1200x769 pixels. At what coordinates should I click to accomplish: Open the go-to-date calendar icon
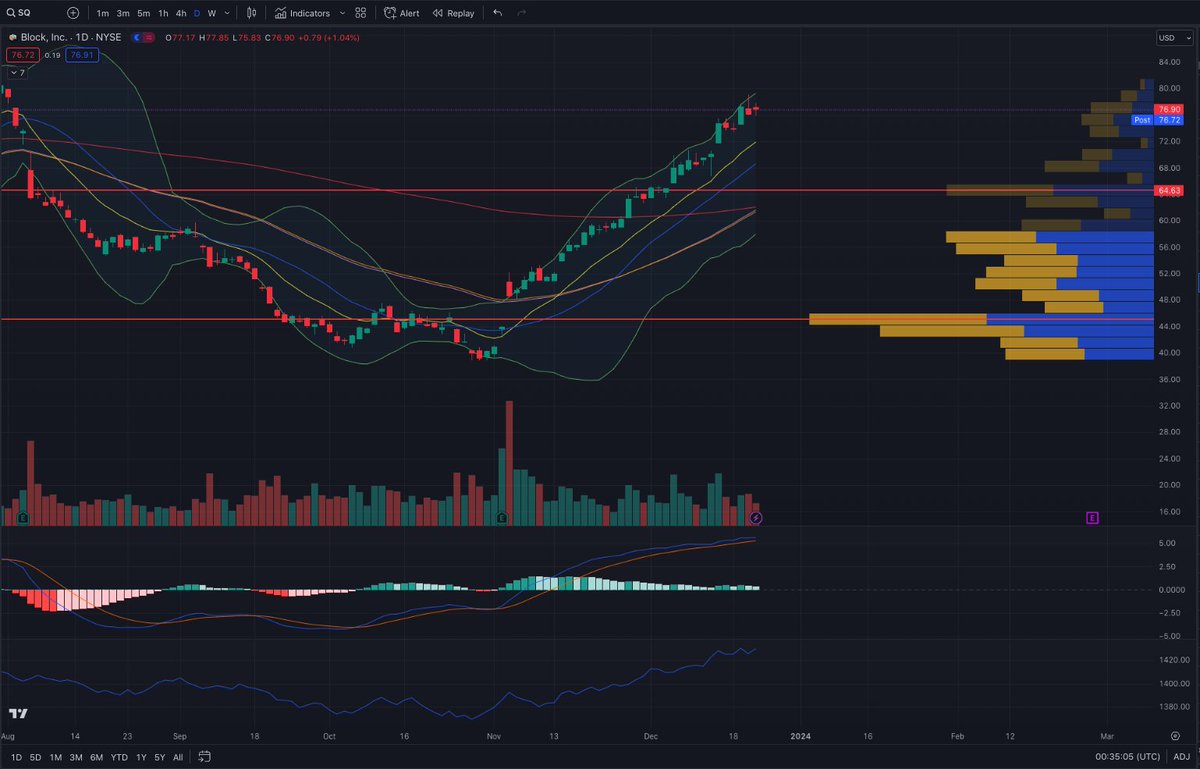point(204,756)
